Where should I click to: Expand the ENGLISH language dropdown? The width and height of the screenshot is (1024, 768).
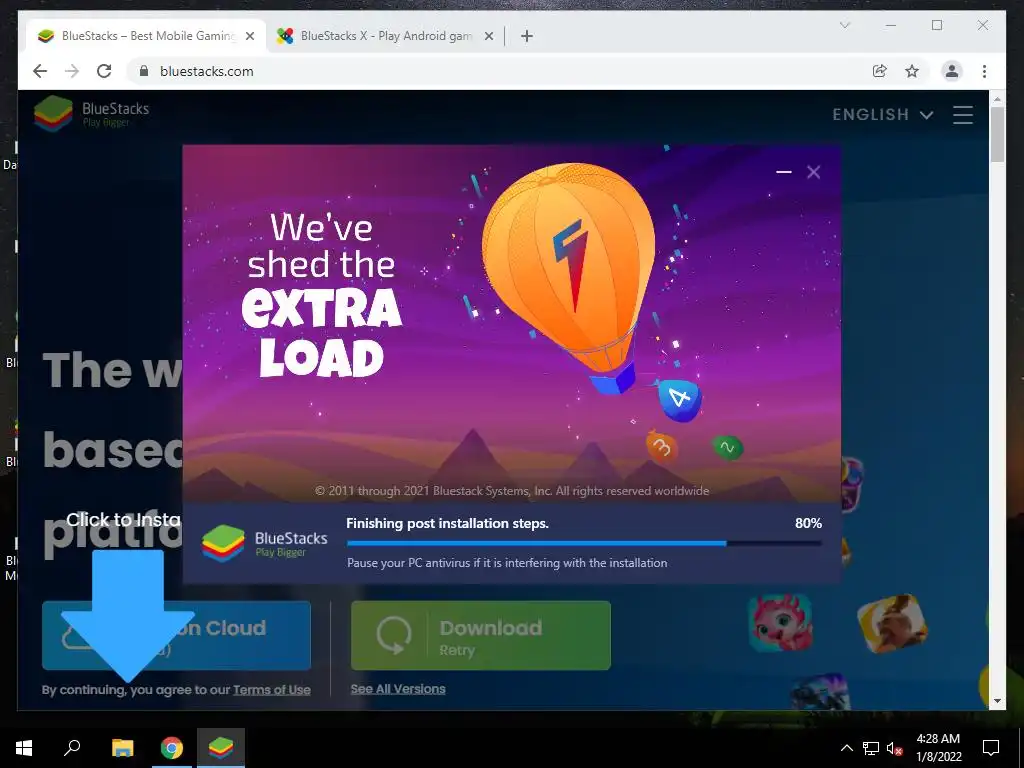coord(882,115)
